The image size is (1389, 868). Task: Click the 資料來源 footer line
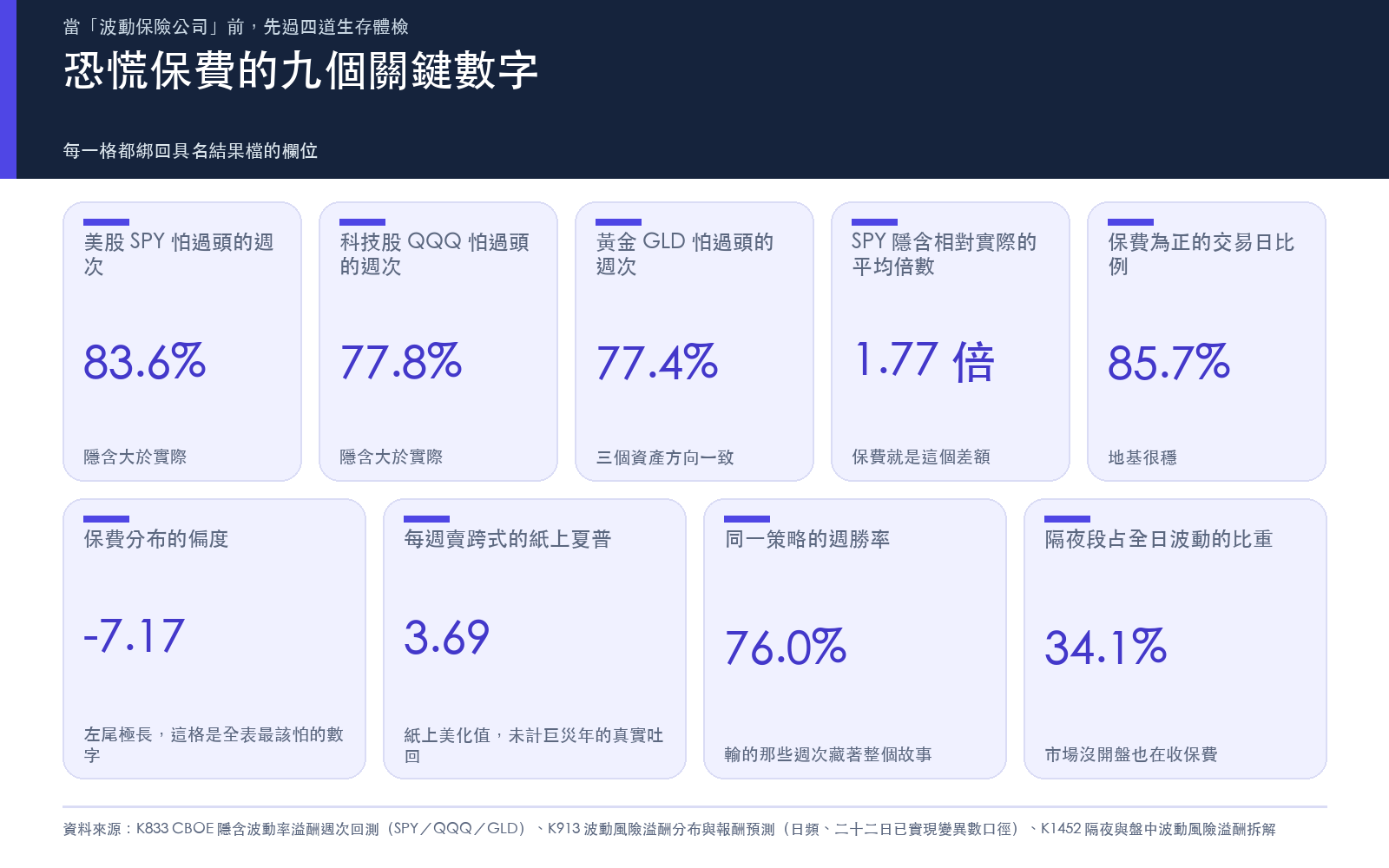(669, 829)
